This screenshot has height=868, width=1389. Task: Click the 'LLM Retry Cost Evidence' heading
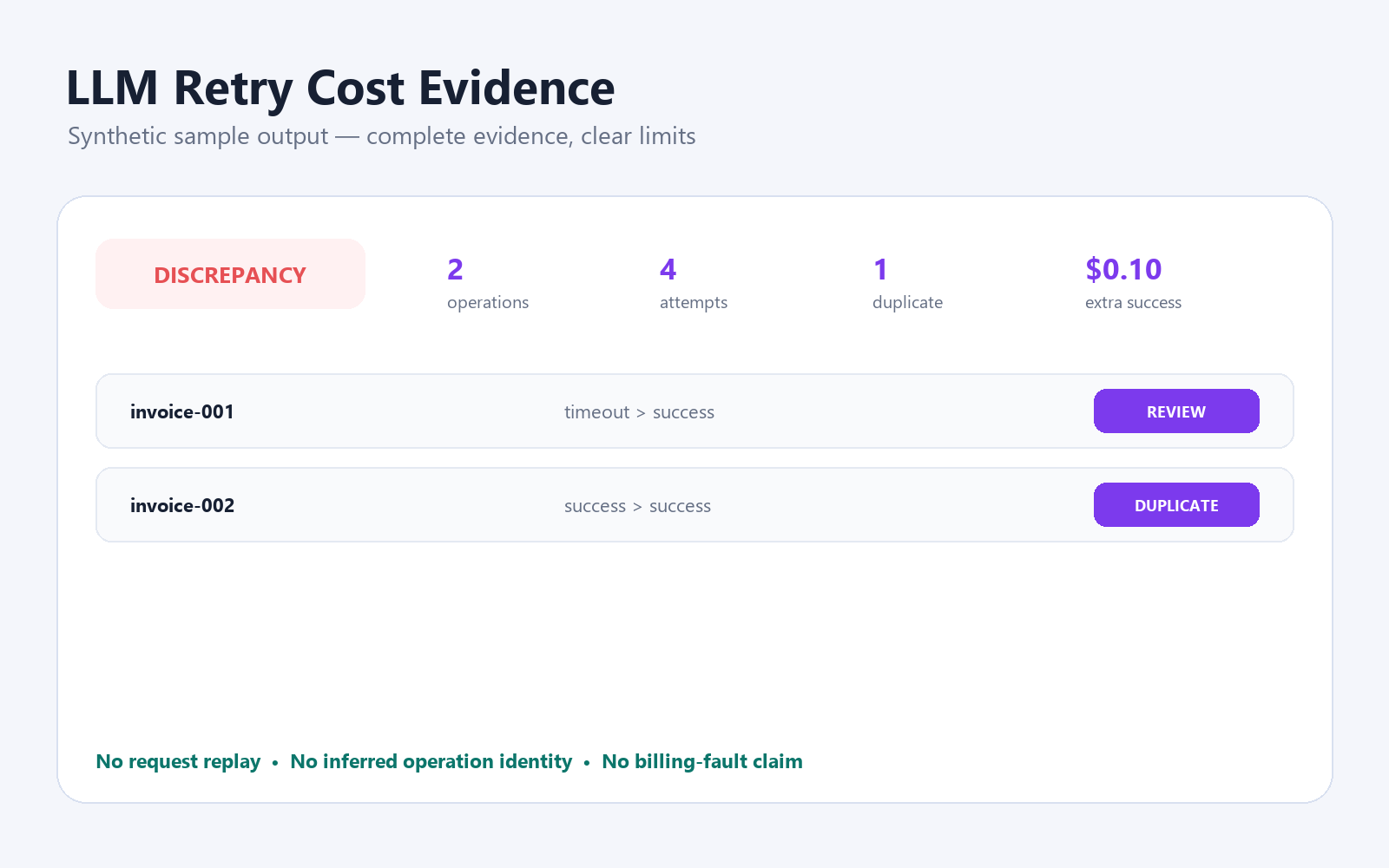click(340, 89)
